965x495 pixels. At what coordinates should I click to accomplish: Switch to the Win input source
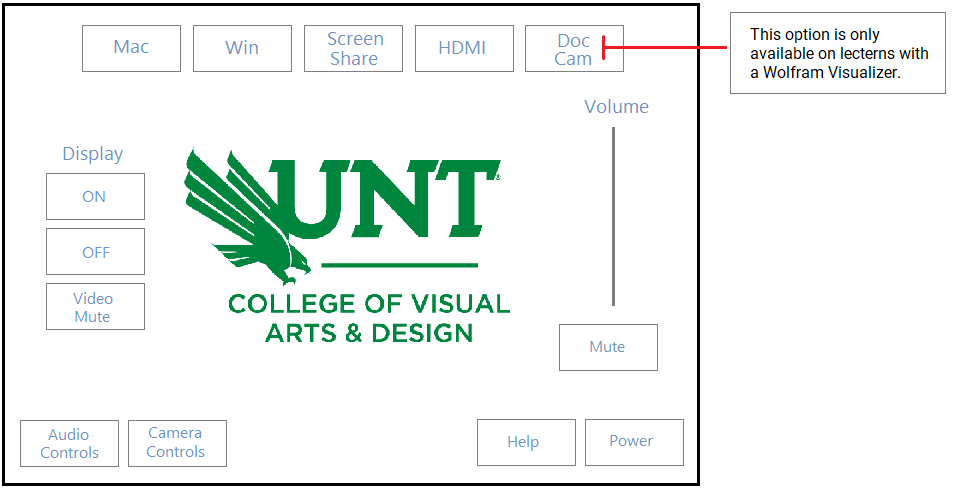pyautogui.click(x=242, y=49)
